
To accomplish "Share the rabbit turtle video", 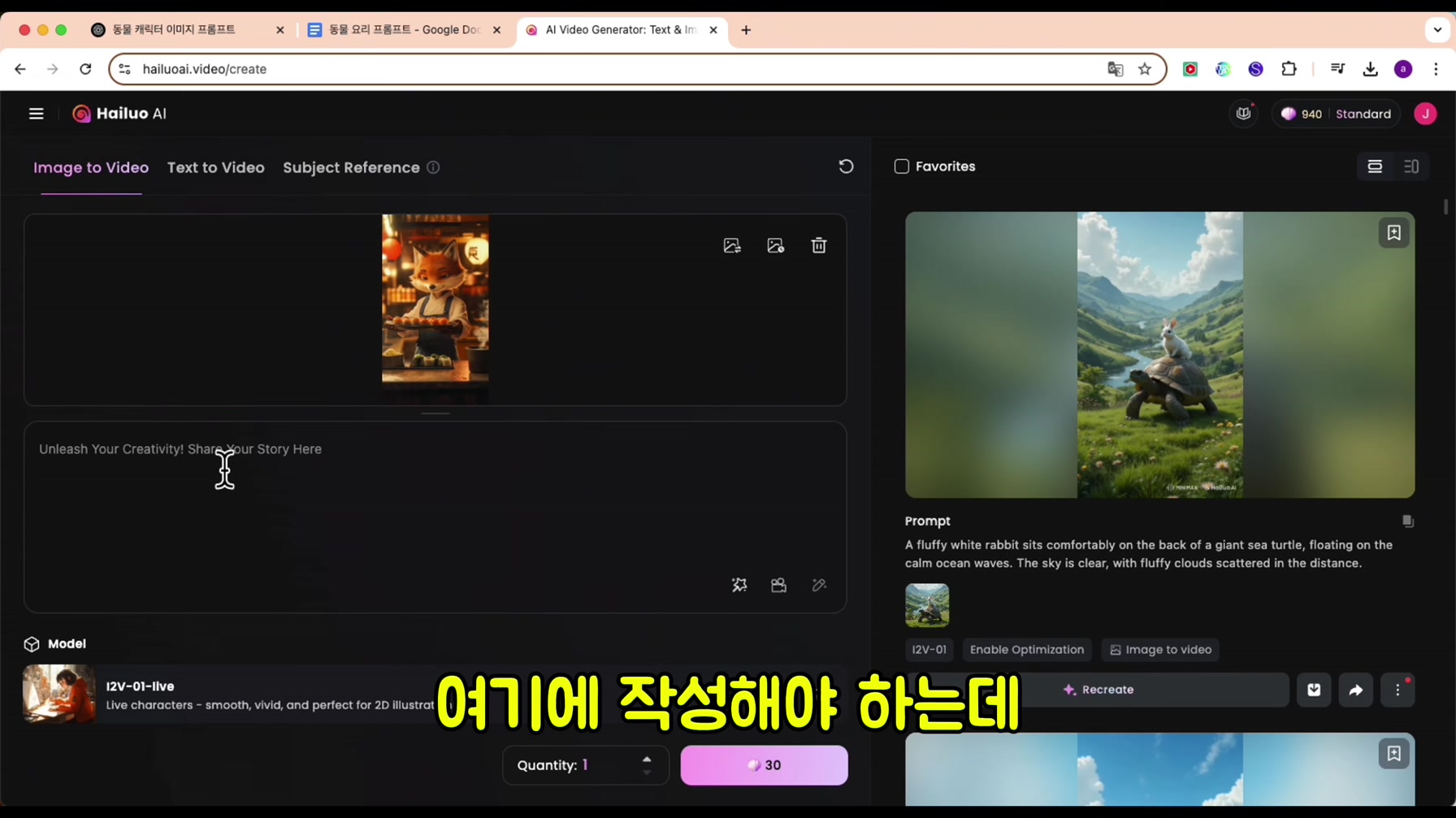I will 1356,690.
